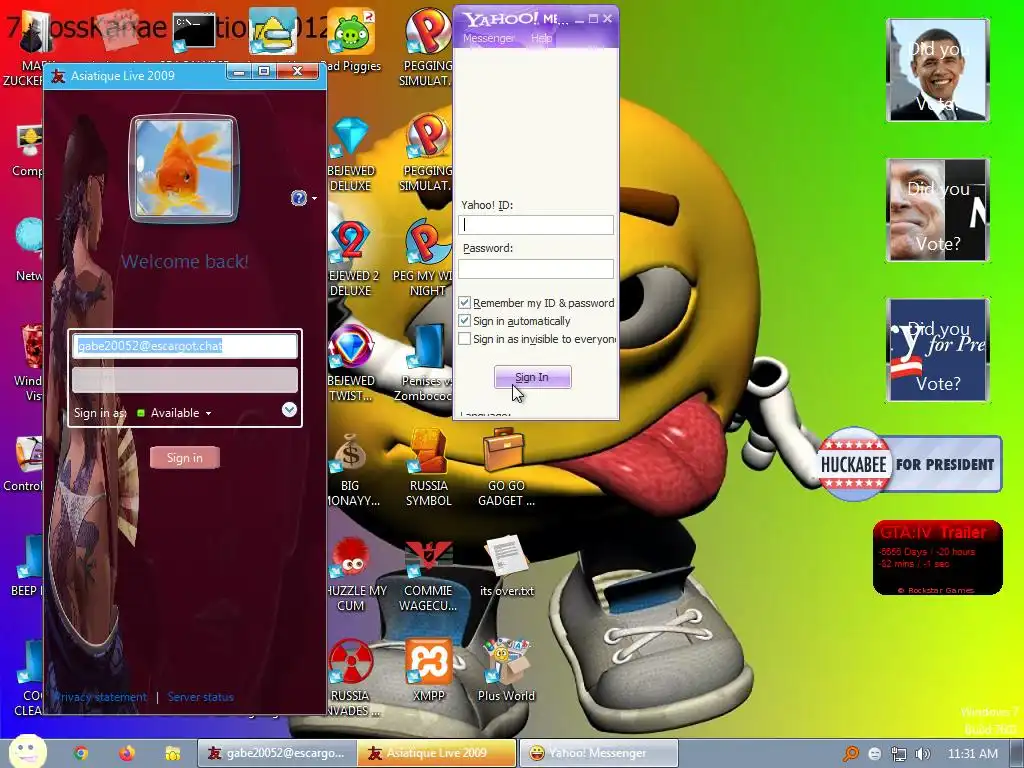The height and width of the screenshot is (768, 1024).
Task: Select the BIG MONAYY money bag icon
Action: click(x=351, y=452)
